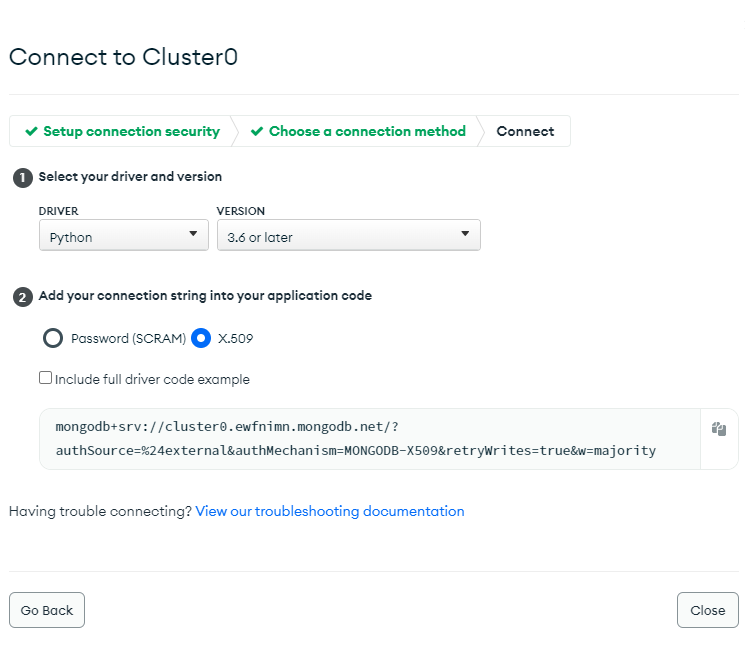Open the 3.6 or later version dropdown
This screenshot has height=654, width=745.
pyautogui.click(x=349, y=235)
